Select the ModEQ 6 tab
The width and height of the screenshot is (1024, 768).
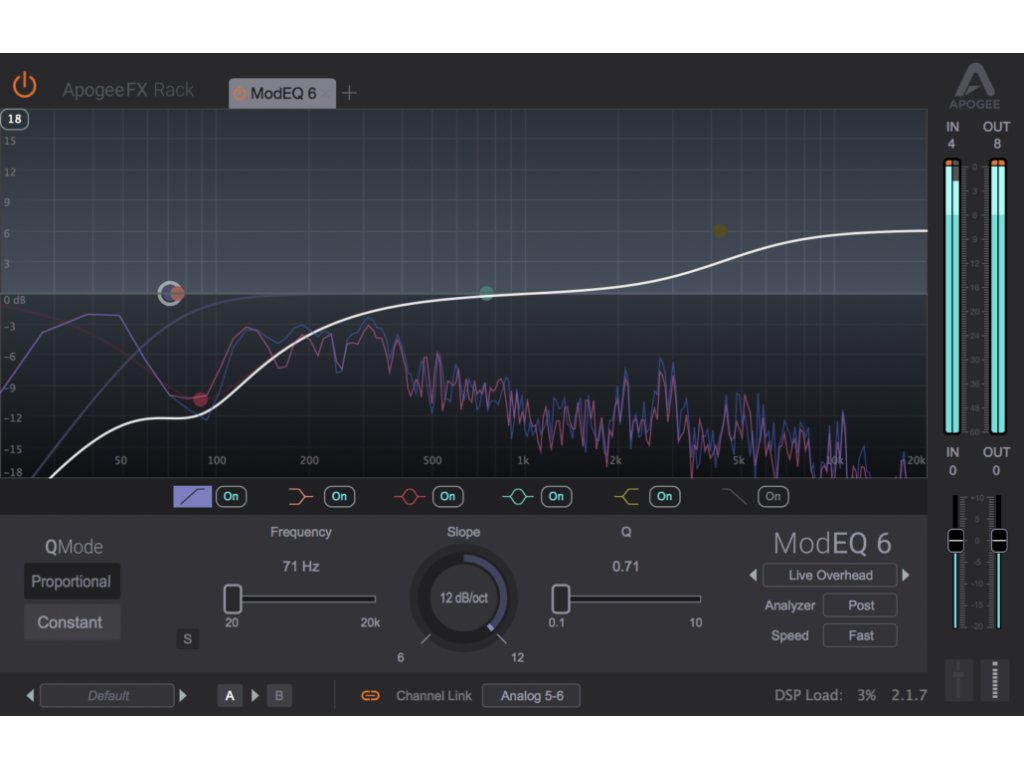[282, 93]
